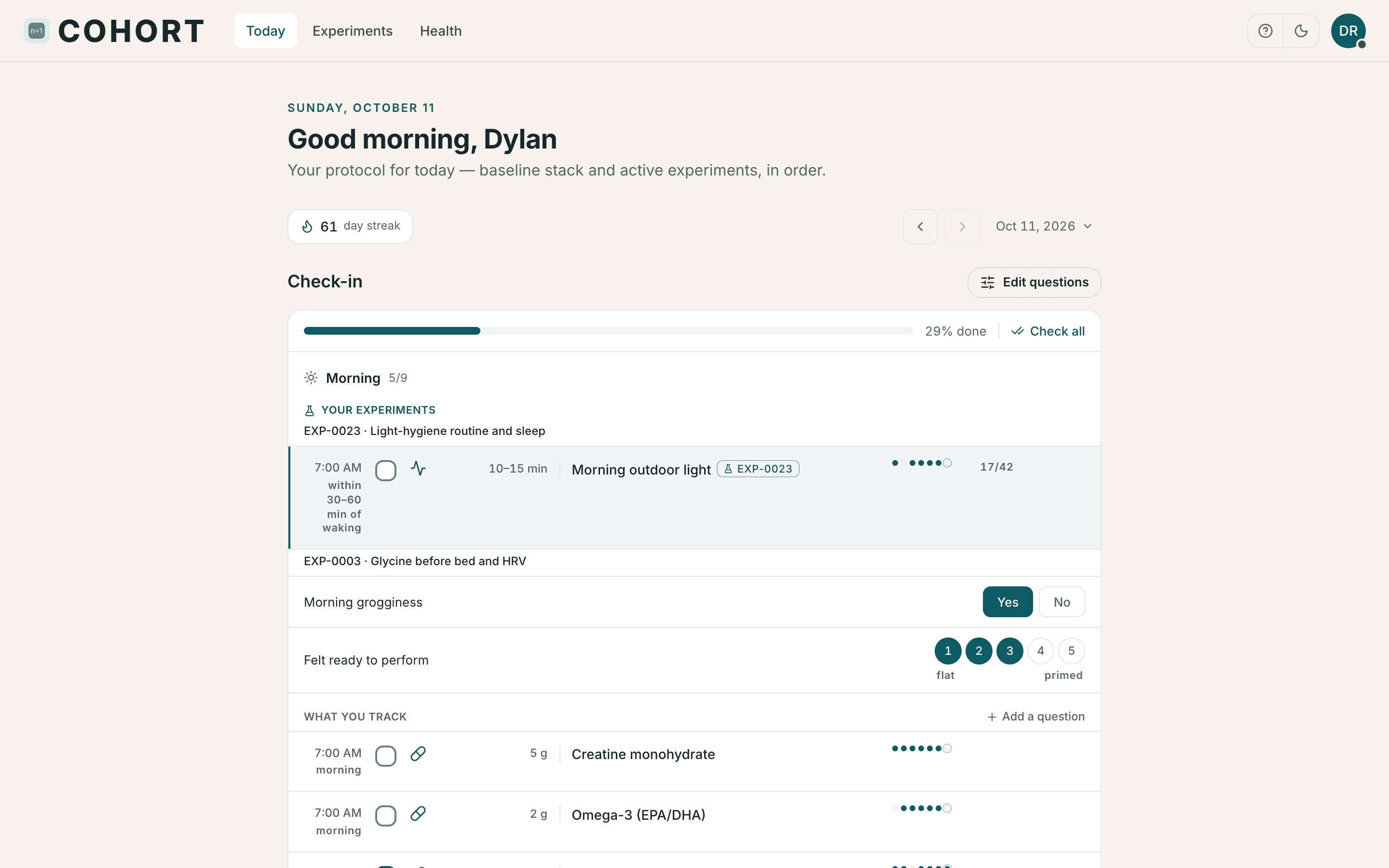Click the flask icon by Your Experiments

(309, 410)
